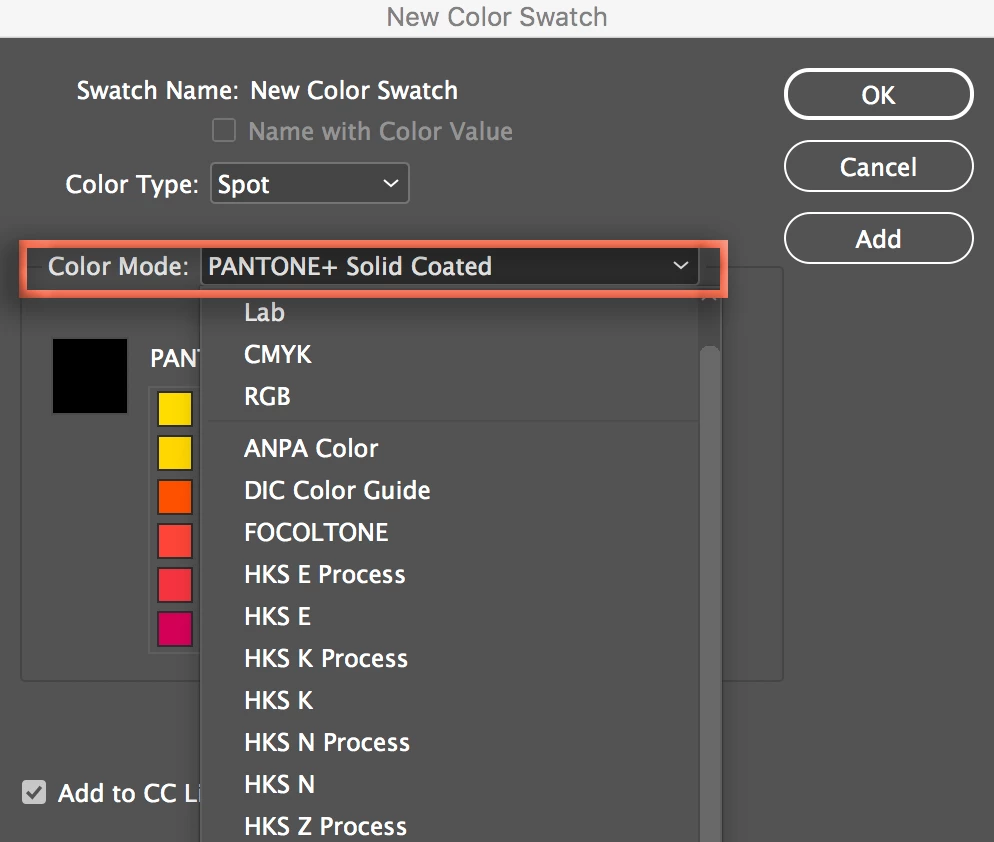Collapse the Color Mode dropdown
The height and width of the screenshot is (842, 994).
pyautogui.click(x=449, y=266)
